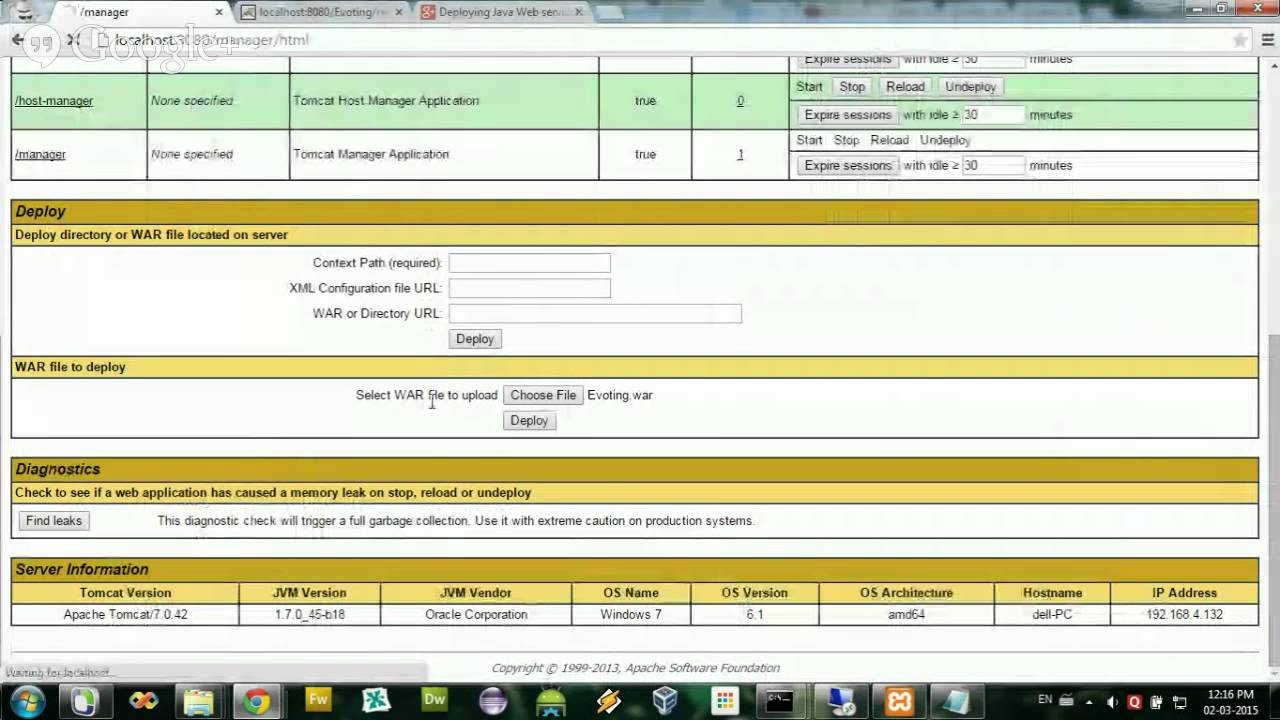Image resolution: width=1280 pixels, height=720 pixels.
Task: Edit idle minutes field for host-manager
Action: [x=993, y=115]
